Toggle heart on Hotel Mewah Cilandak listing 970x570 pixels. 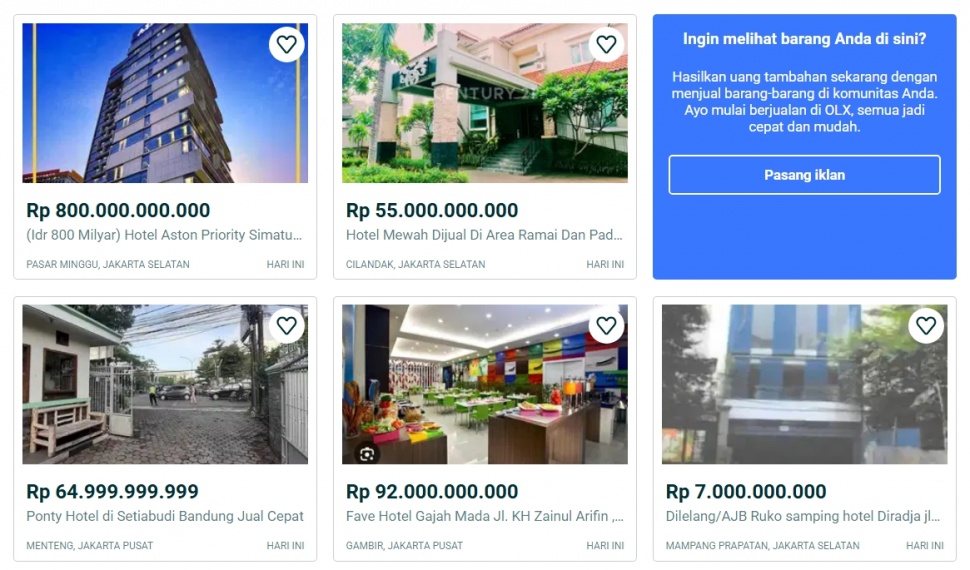click(606, 45)
